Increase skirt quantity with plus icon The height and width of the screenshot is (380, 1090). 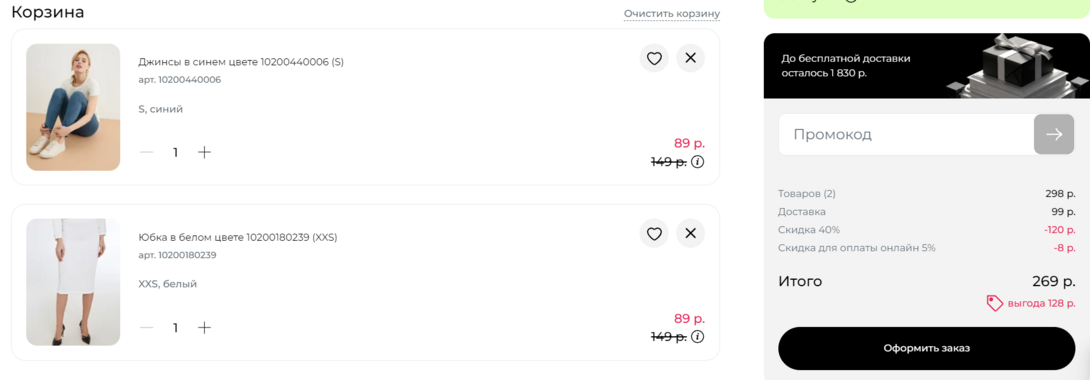click(x=204, y=327)
